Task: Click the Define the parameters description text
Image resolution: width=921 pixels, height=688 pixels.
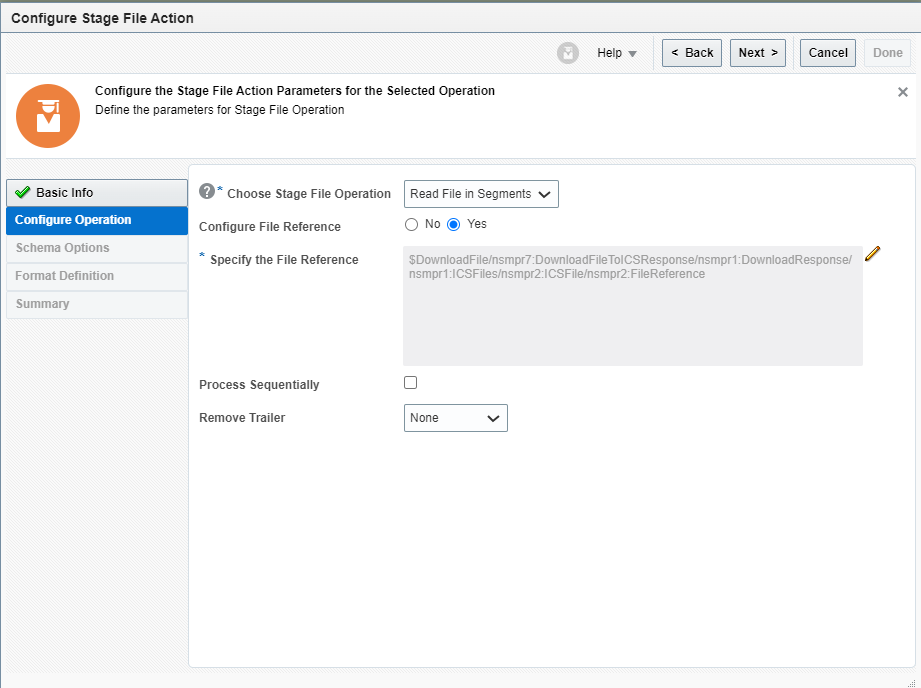Action: tap(220, 110)
